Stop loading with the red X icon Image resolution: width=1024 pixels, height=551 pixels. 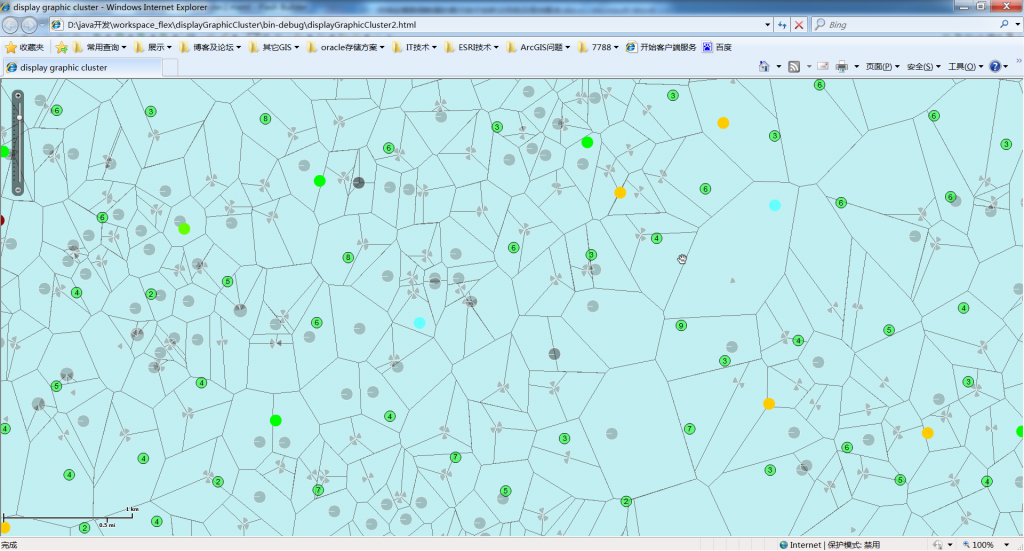[x=799, y=25]
